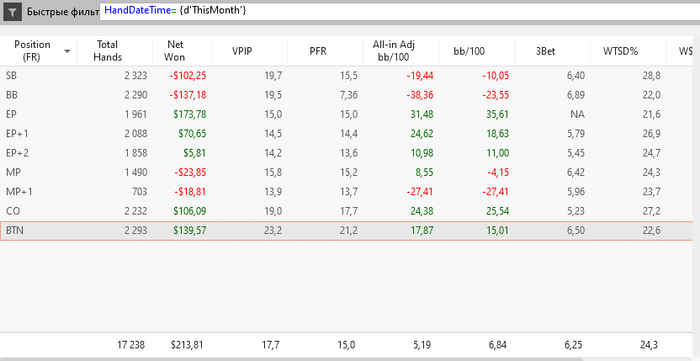This screenshot has height=361, width=700.
Task: Select the EP+1 position row
Action: (346, 134)
